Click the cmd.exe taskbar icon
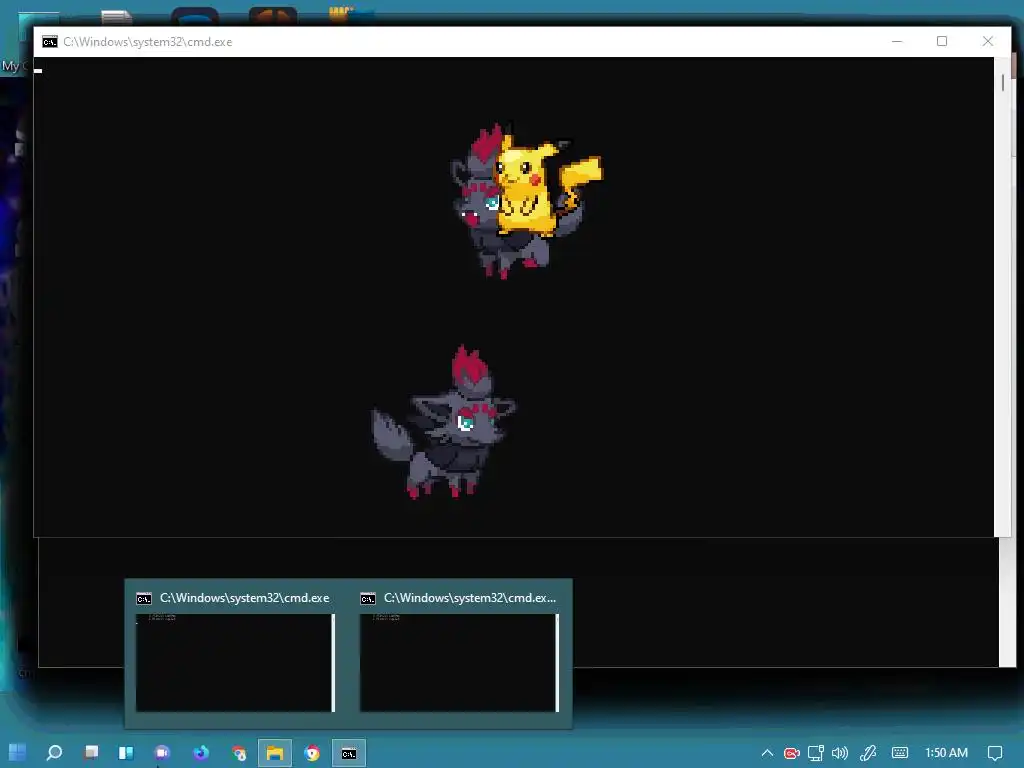1024x768 pixels. tap(349, 754)
